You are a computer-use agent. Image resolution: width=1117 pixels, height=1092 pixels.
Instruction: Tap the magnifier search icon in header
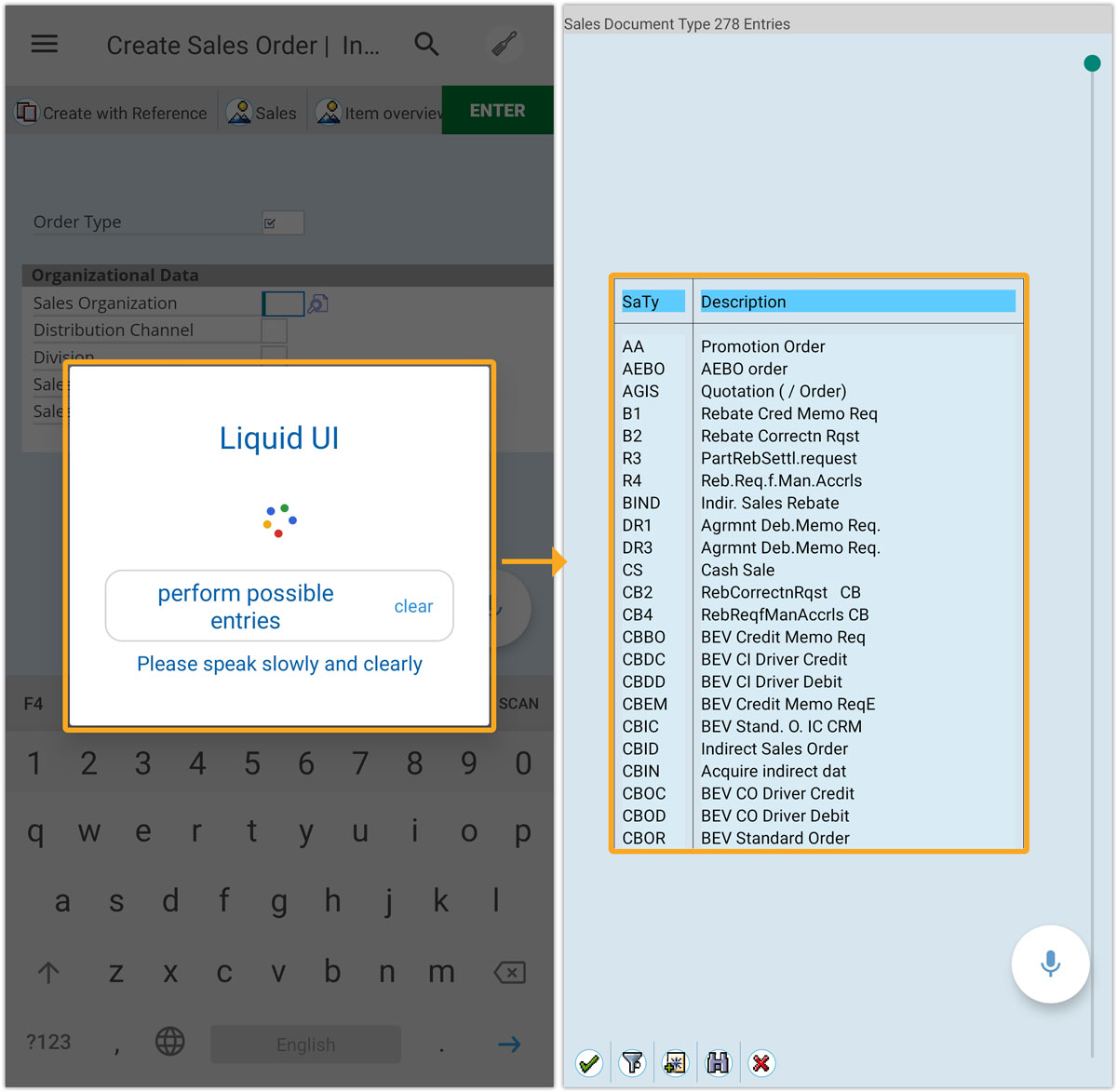426,45
